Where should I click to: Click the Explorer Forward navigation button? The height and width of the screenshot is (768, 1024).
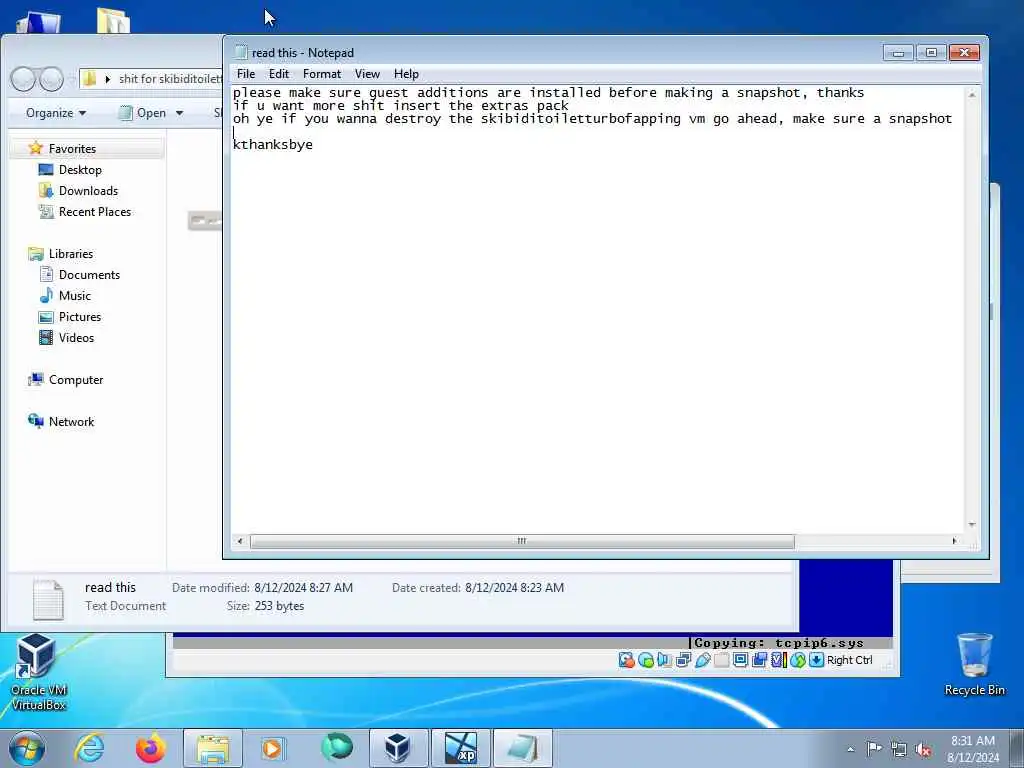pos(51,79)
